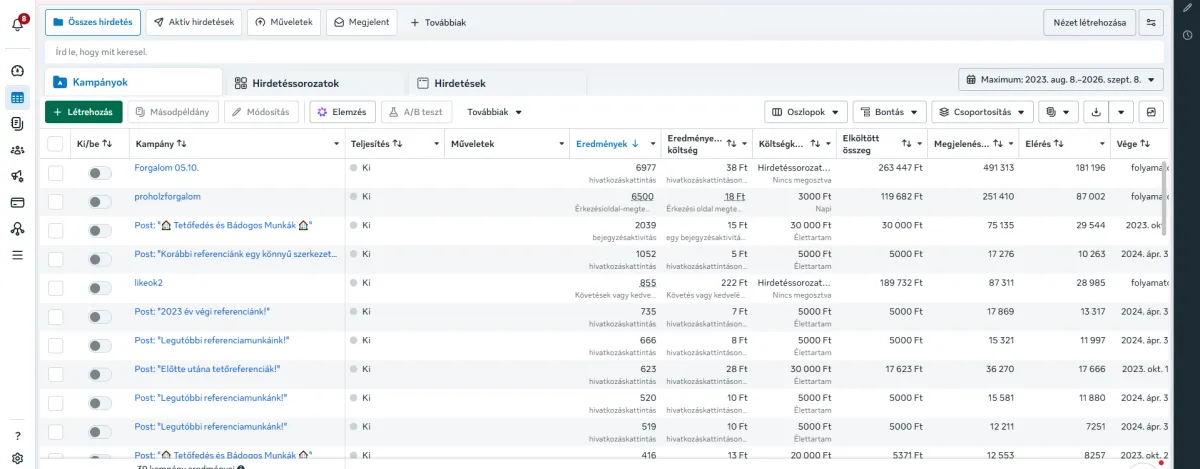Click the search filter input field
The image size is (1200, 469).
pyautogui.click(x=604, y=51)
